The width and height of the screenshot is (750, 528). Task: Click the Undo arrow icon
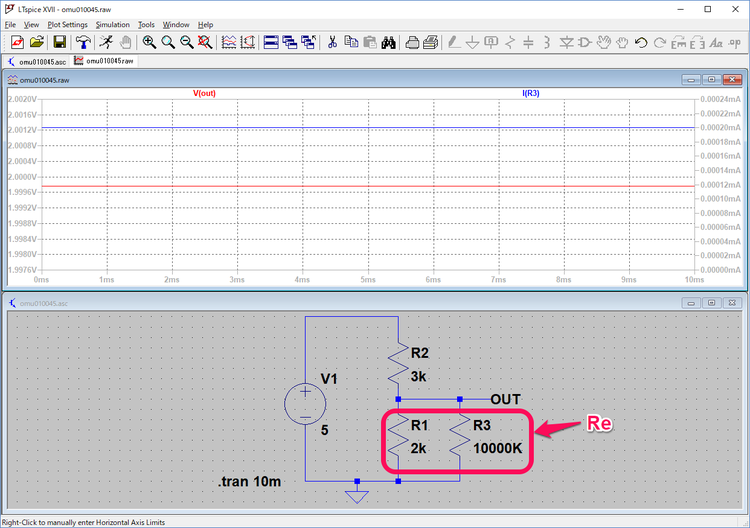tap(641, 42)
